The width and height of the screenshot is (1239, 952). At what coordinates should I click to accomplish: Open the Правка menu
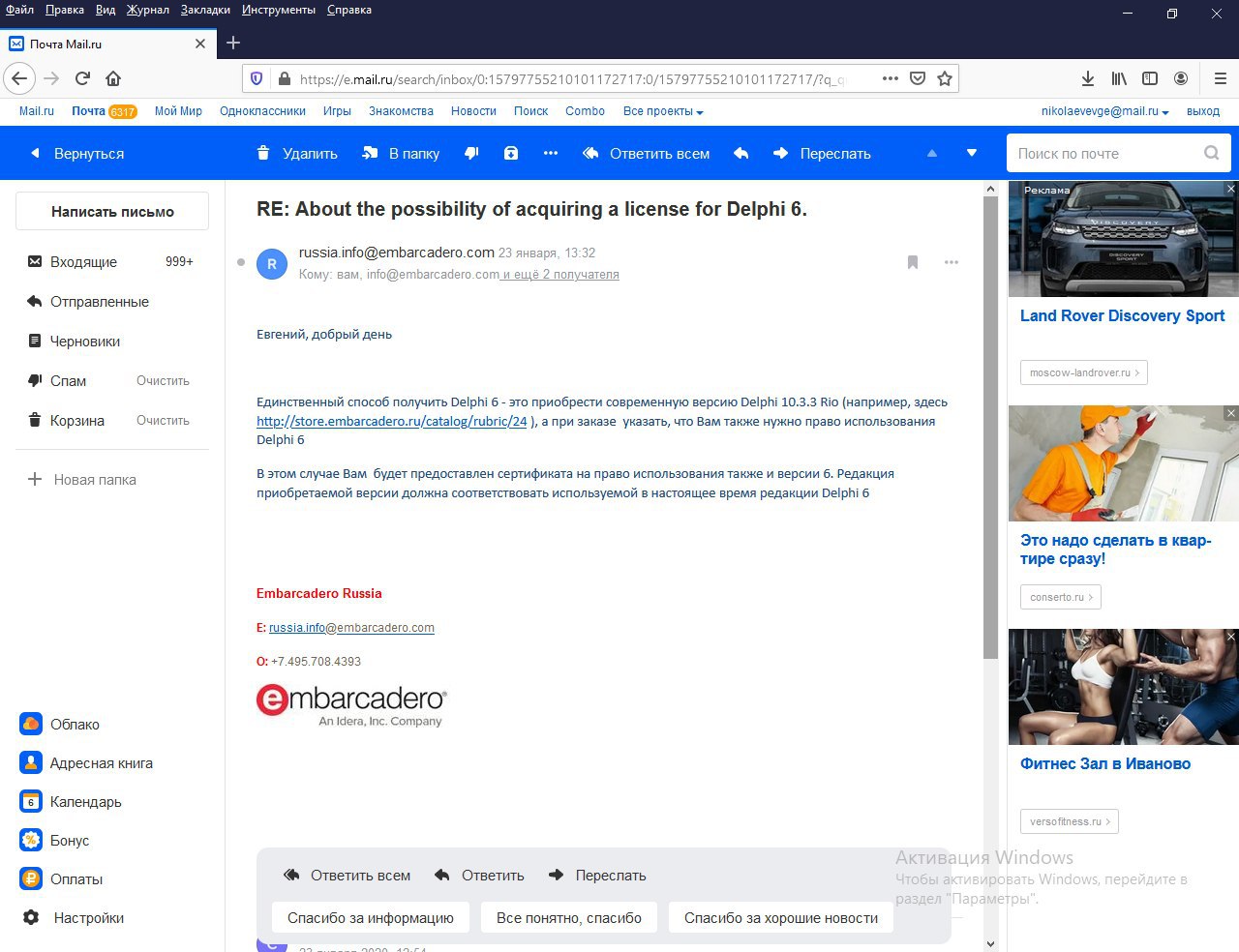pyautogui.click(x=65, y=10)
